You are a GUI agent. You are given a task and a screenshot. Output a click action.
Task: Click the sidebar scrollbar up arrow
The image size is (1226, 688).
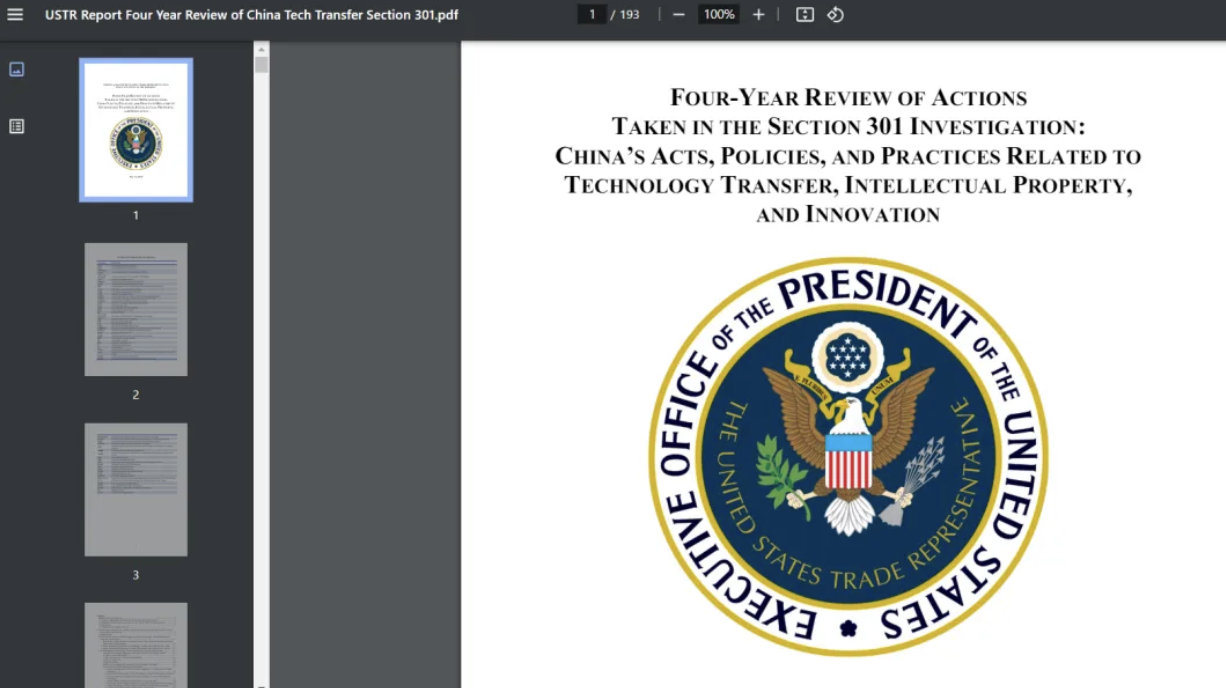pyautogui.click(x=261, y=48)
